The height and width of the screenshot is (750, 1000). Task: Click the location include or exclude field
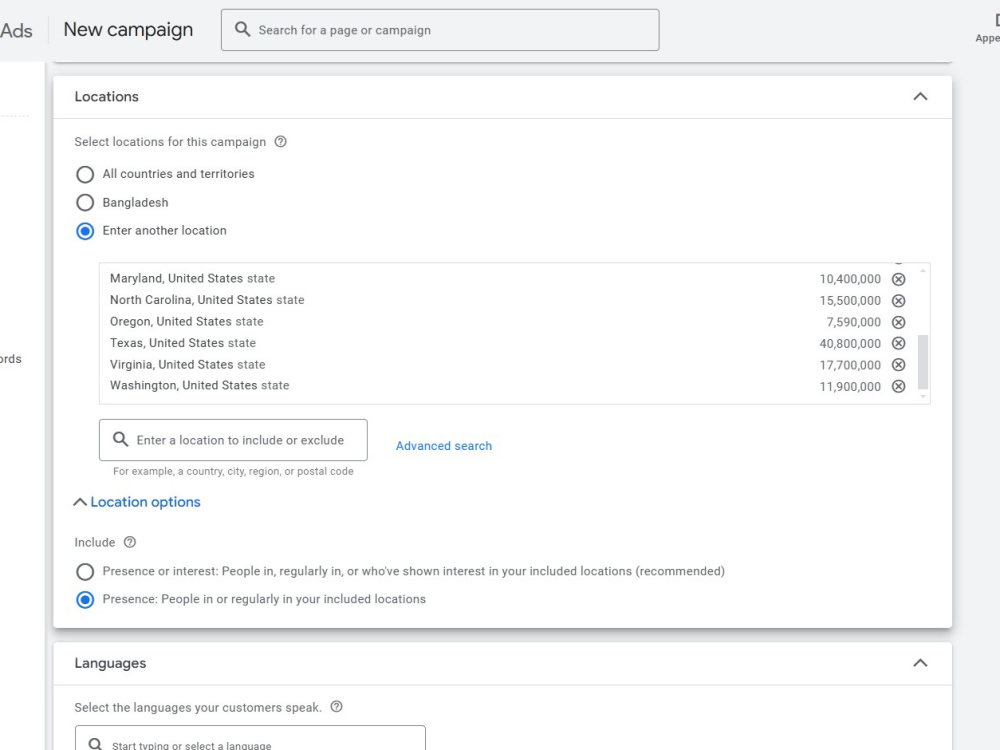point(233,440)
